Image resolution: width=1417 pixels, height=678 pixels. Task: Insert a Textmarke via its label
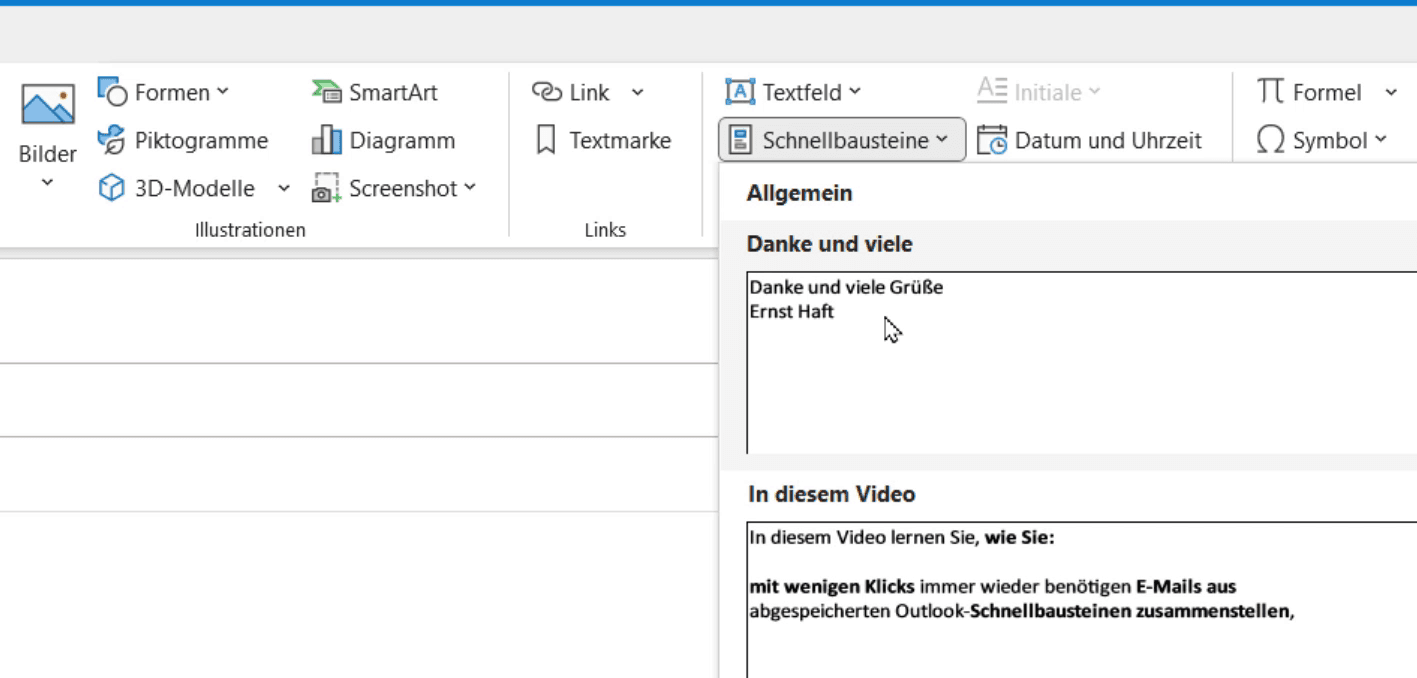[620, 140]
